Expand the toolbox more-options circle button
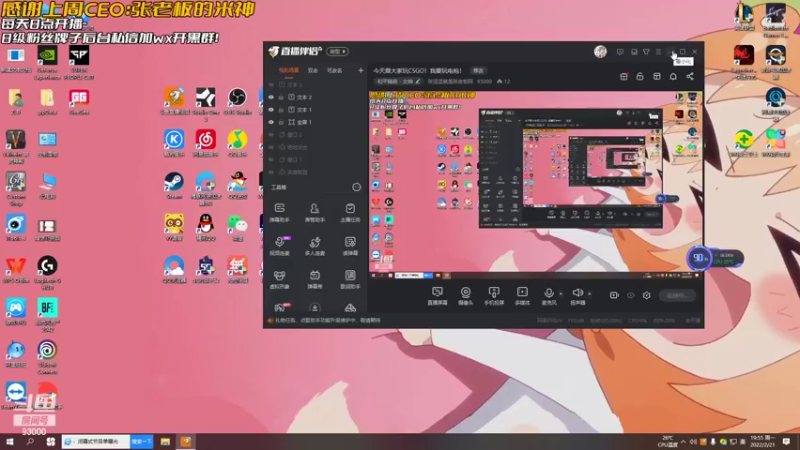The width and height of the screenshot is (800, 450). (x=356, y=187)
